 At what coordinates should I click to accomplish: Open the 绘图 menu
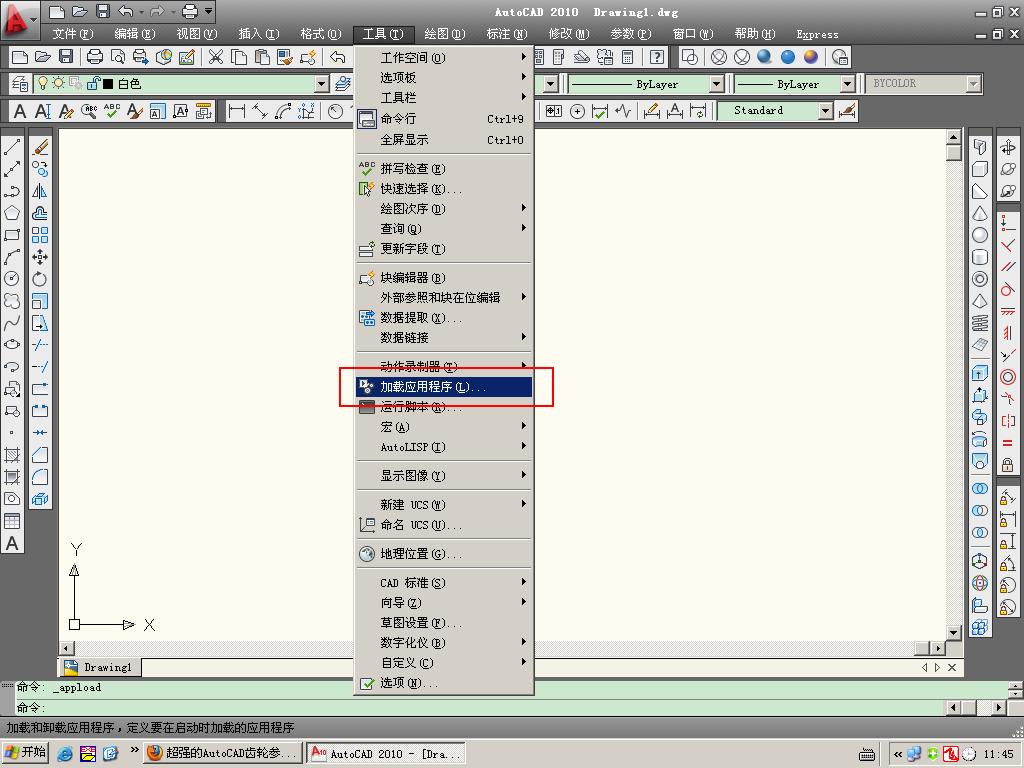click(445, 34)
